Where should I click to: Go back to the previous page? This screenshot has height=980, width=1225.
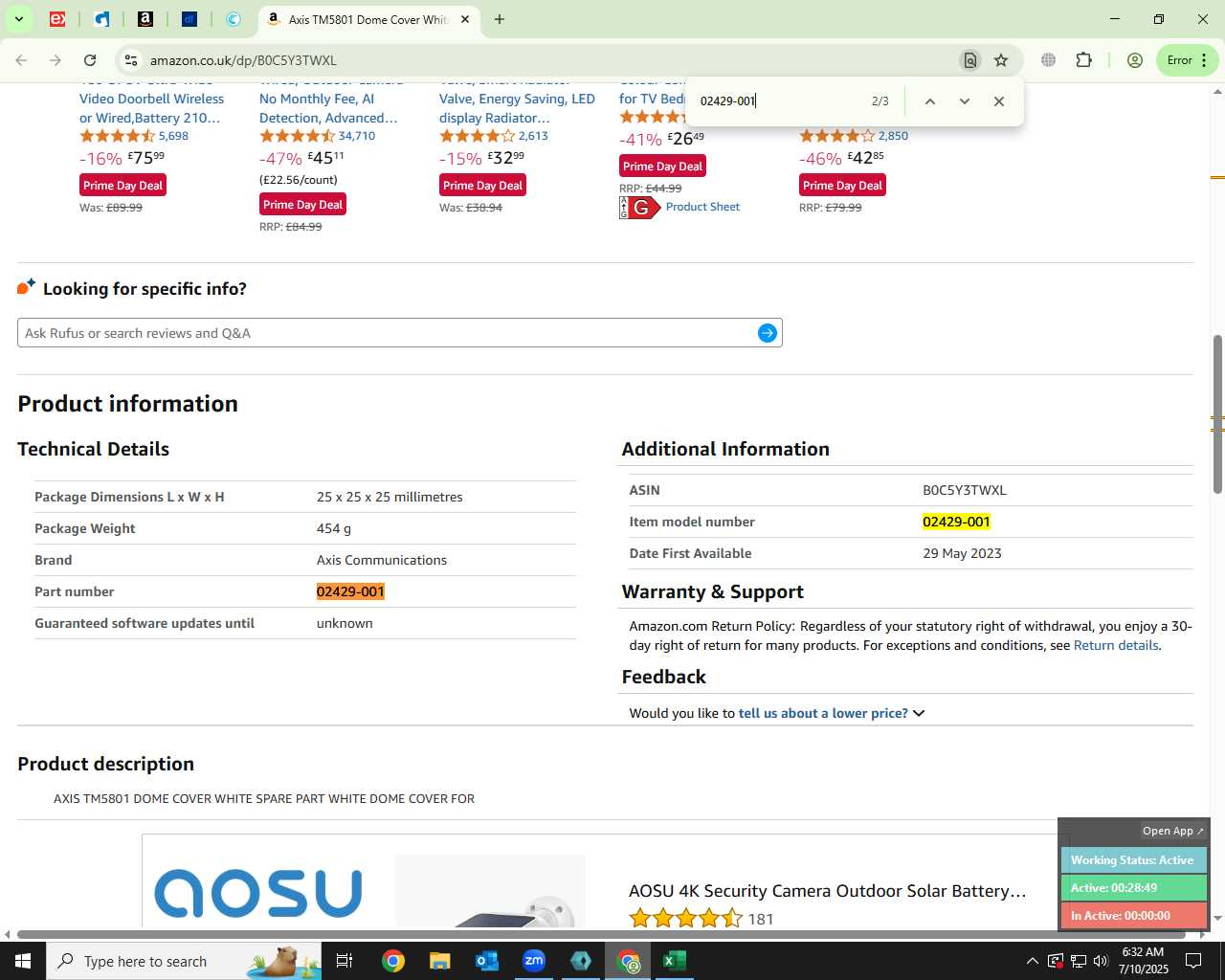click(x=21, y=60)
